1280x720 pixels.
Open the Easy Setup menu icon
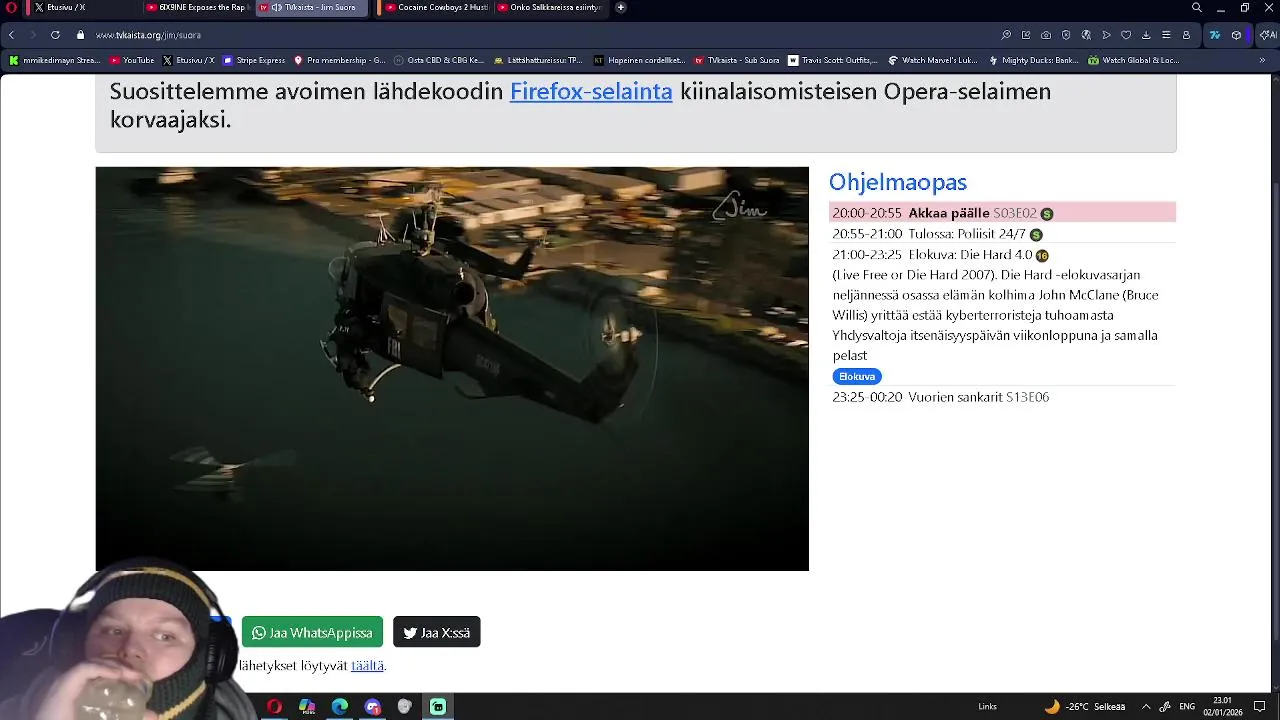[x=1166, y=35]
